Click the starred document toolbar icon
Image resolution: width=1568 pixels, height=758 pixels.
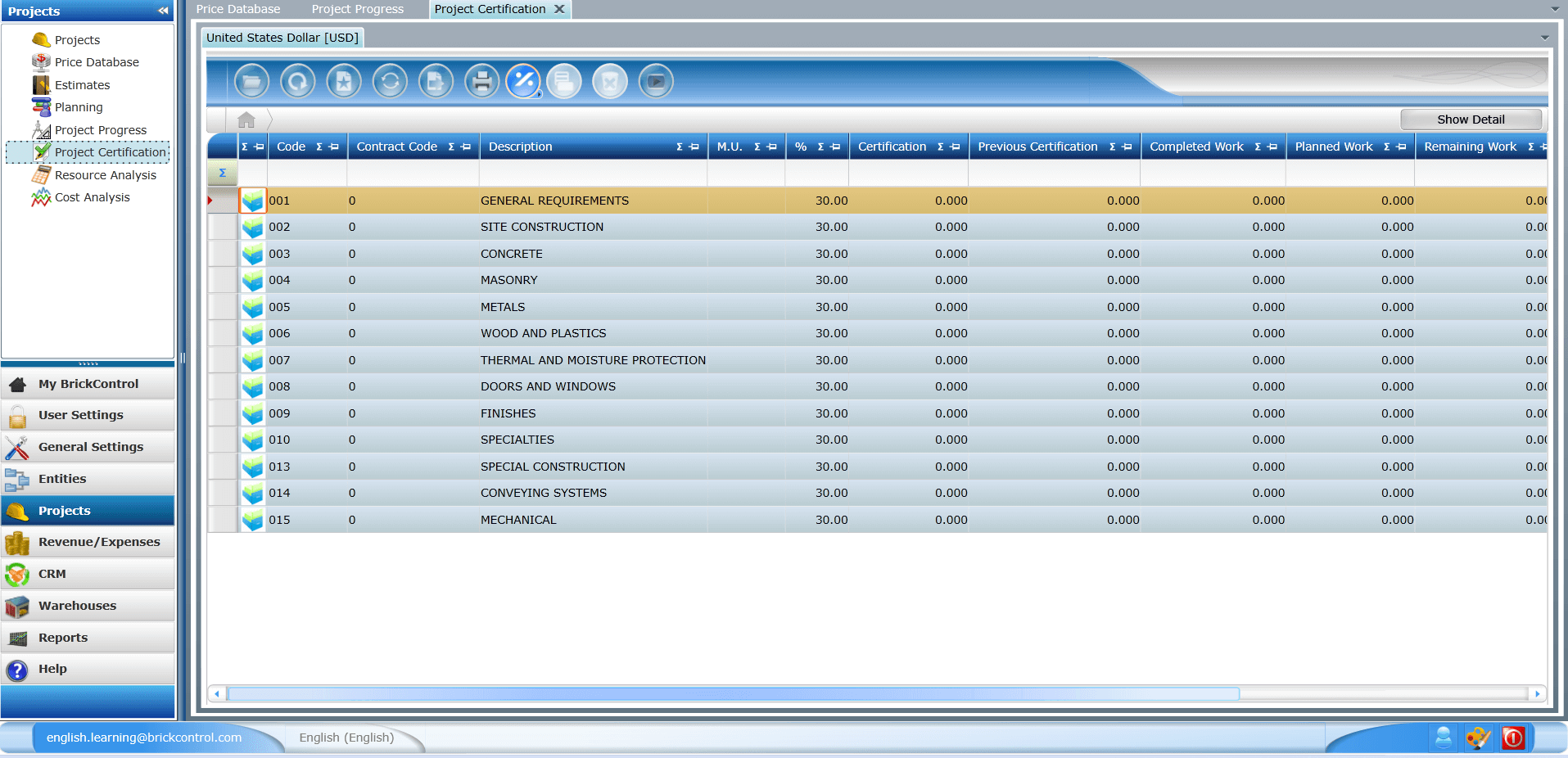point(344,82)
